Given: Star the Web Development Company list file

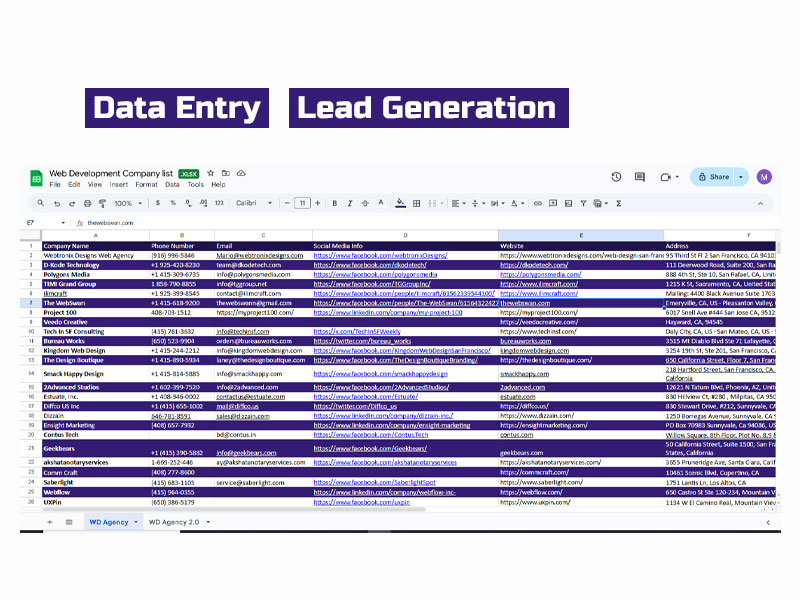Looking at the screenshot, I should 211,173.
